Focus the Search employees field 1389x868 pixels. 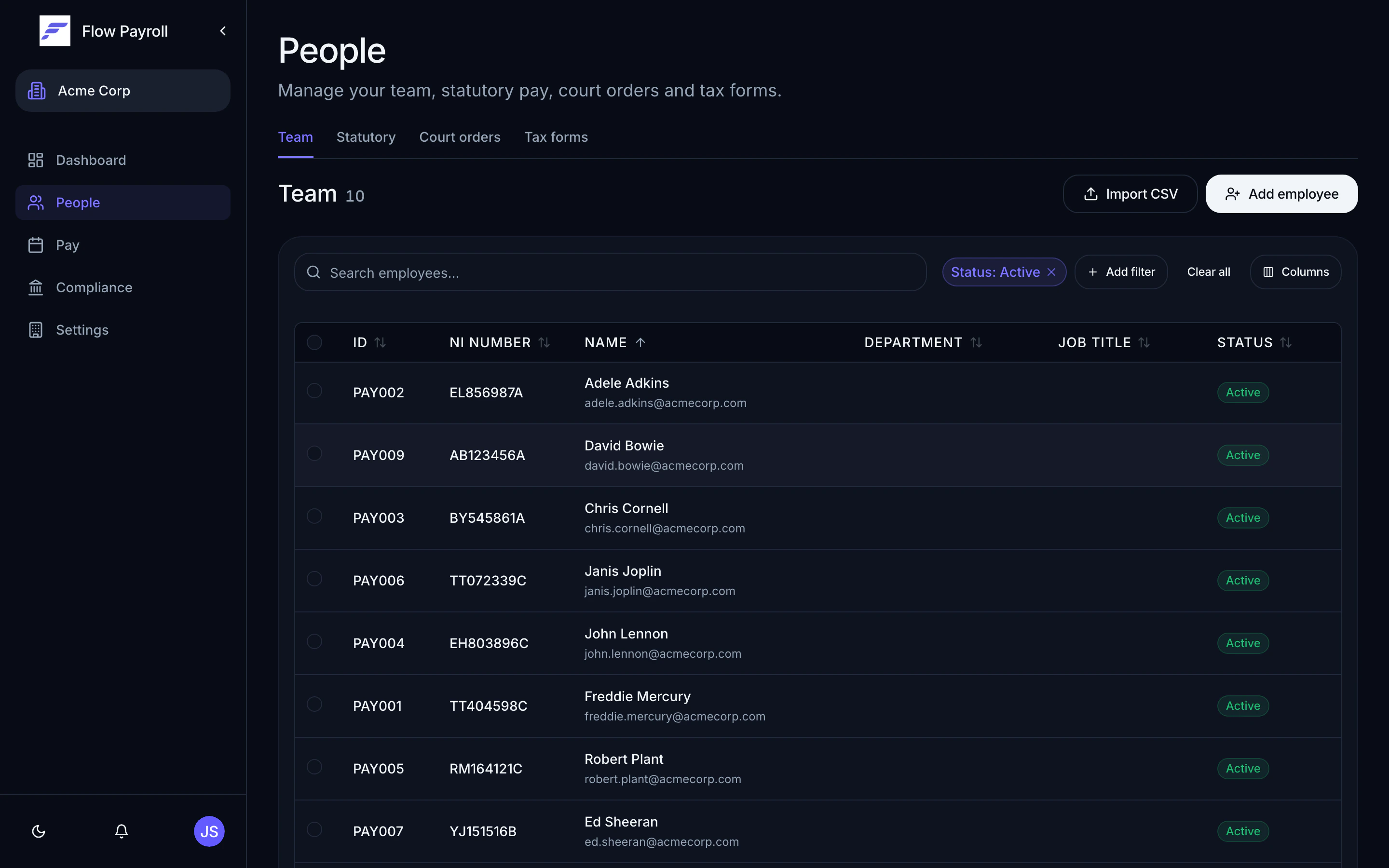[x=610, y=272]
